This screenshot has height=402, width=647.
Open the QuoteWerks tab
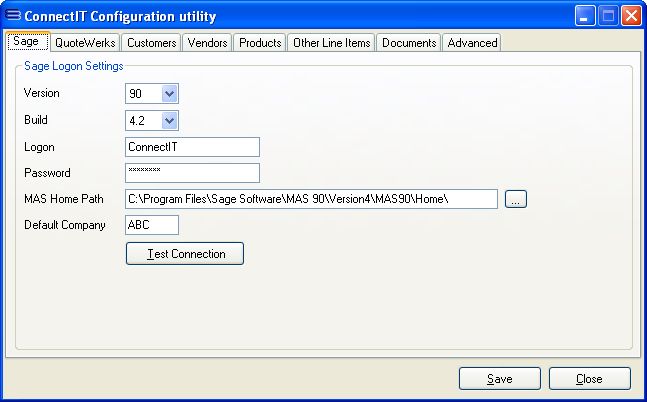click(x=85, y=43)
